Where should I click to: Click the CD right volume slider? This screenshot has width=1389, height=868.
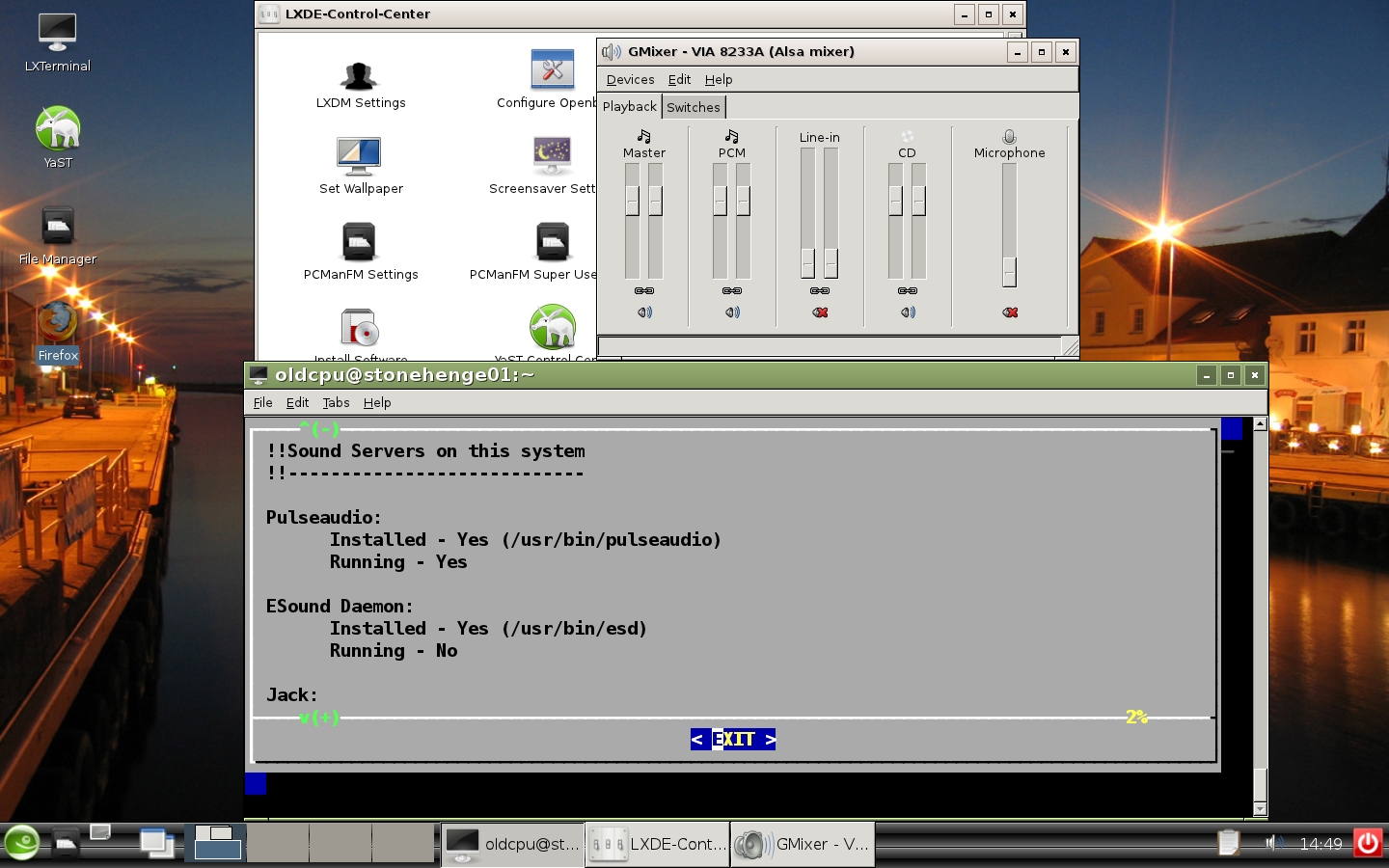pos(918,200)
